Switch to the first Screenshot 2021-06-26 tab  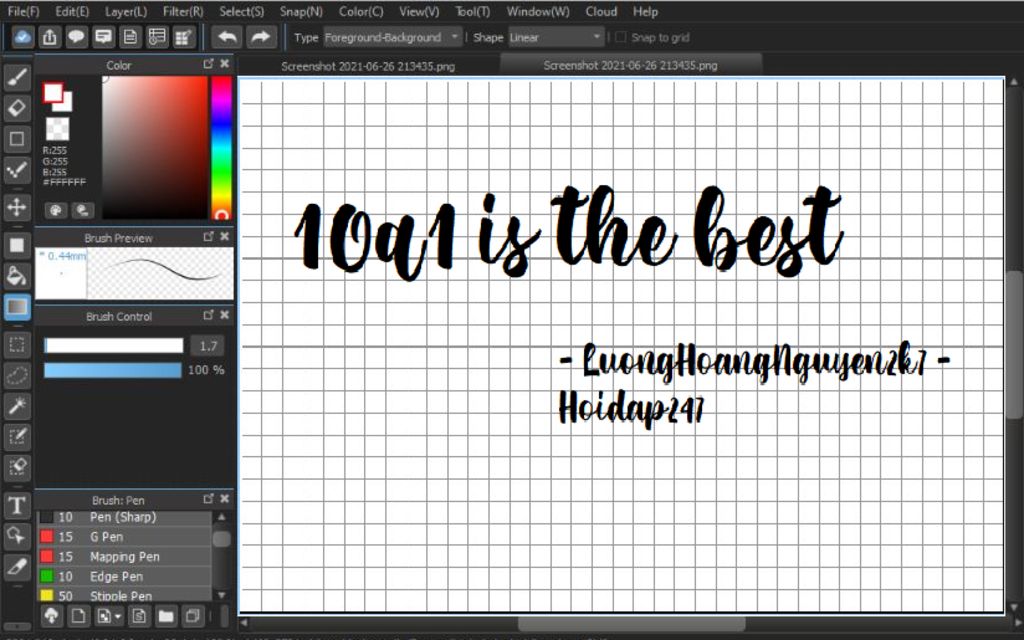[x=368, y=66]
